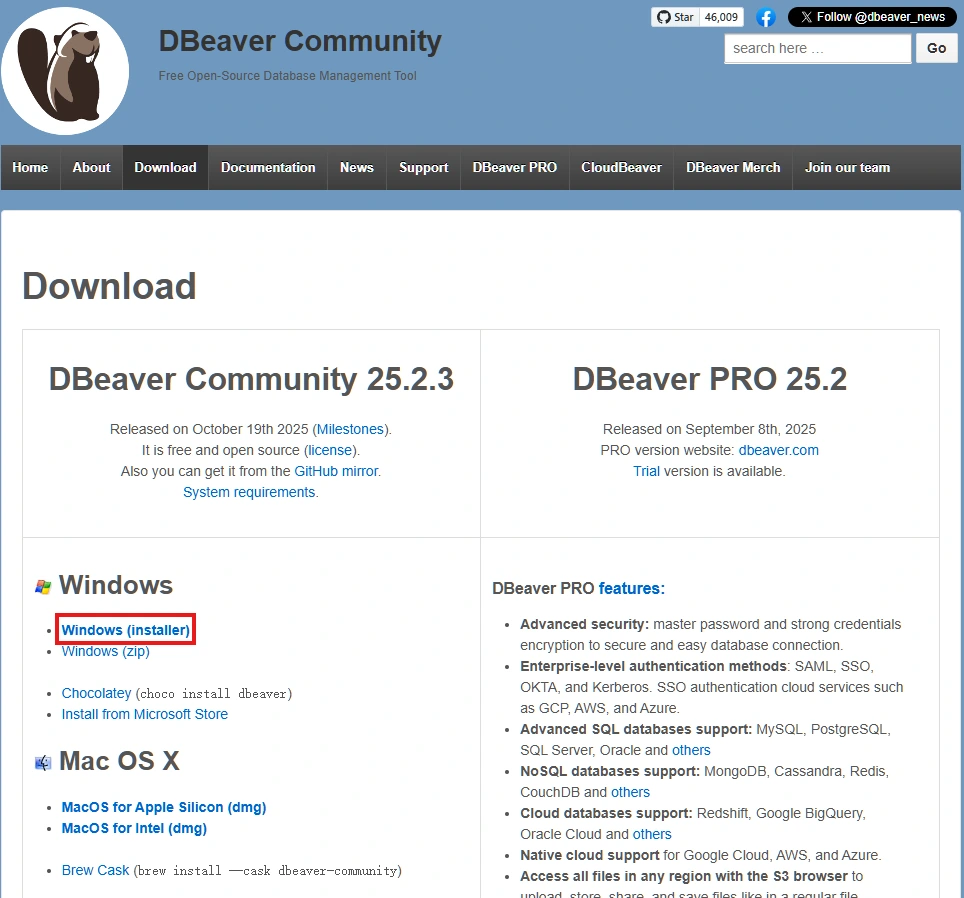
Task: Go to the DBeaver PRO menu item
Action: coord(514,168)
